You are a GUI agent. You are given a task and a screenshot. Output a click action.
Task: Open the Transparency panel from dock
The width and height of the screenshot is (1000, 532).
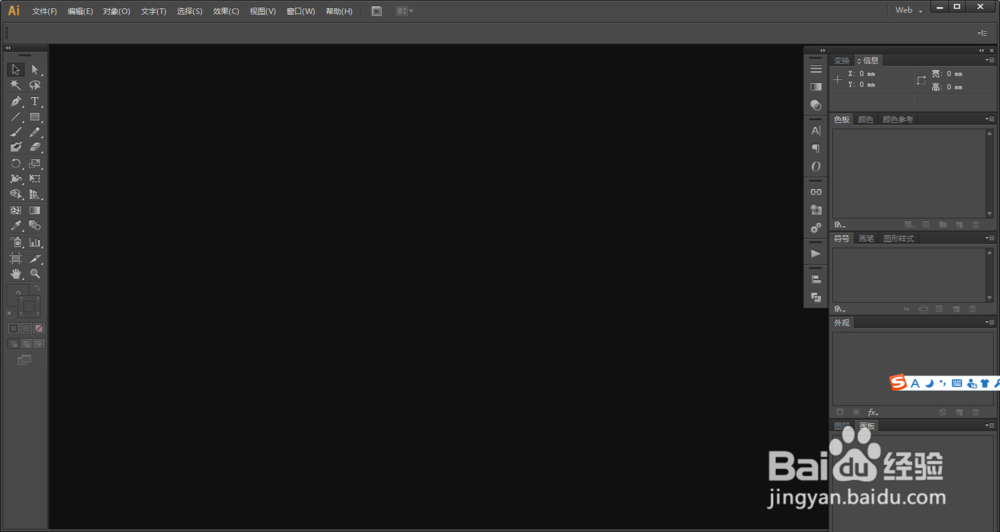(816, 105)
